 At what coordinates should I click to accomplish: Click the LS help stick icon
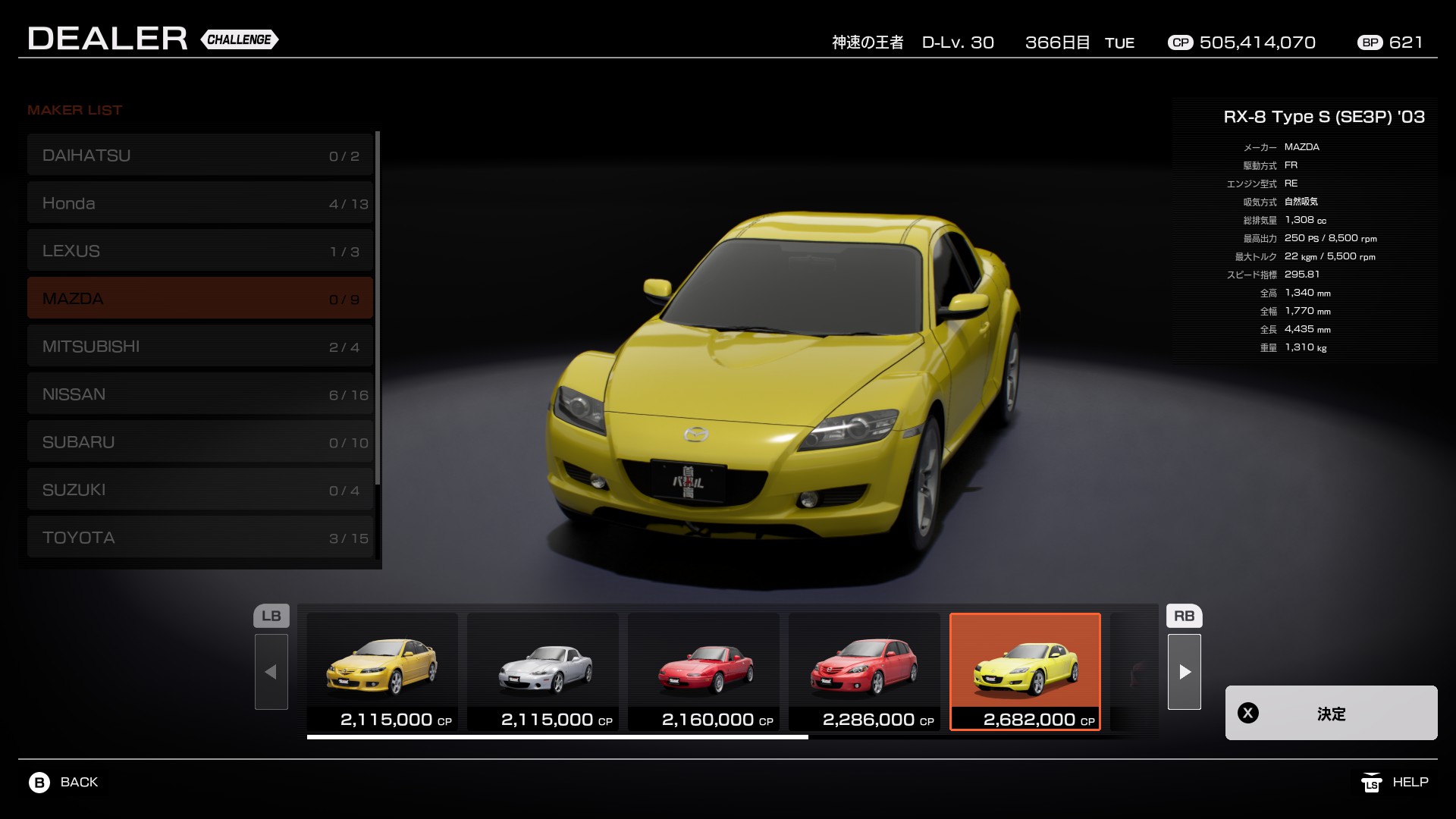(1371, 782)
